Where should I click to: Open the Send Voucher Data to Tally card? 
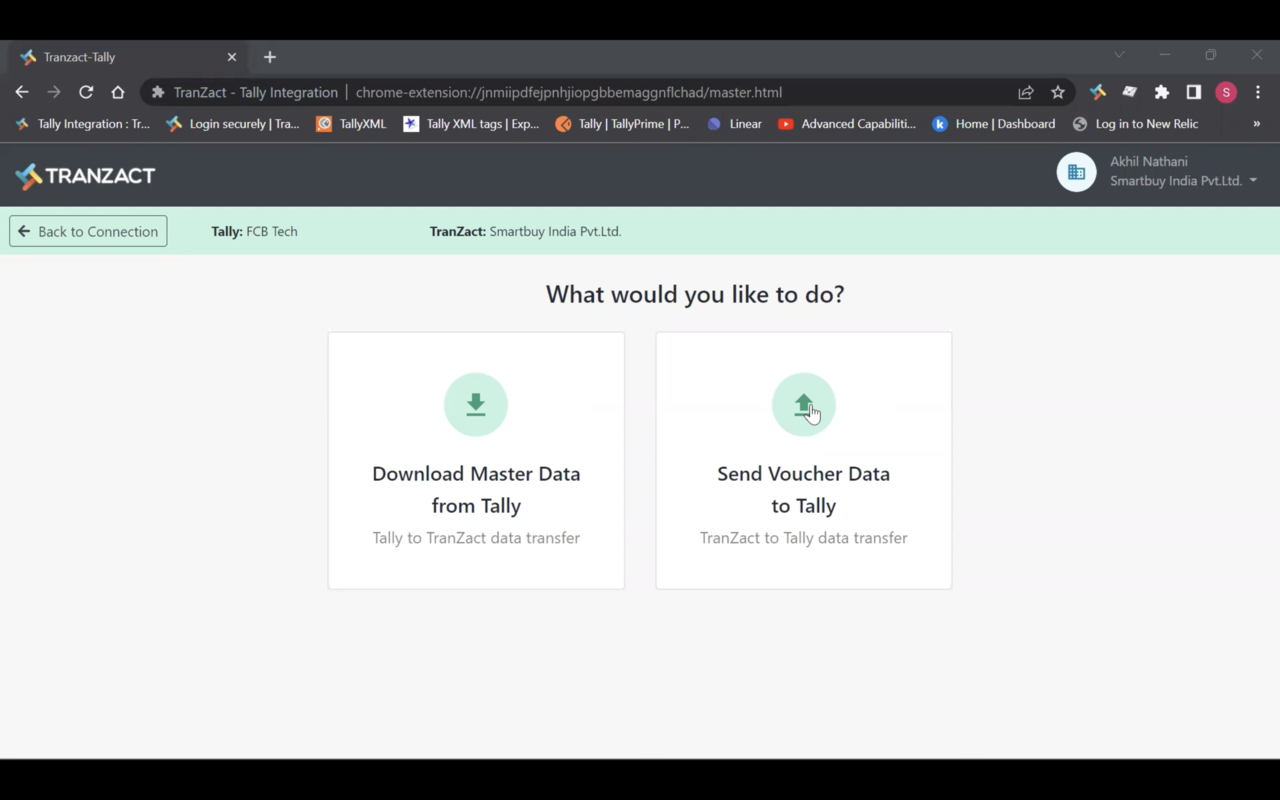click(x=804, y=461)
